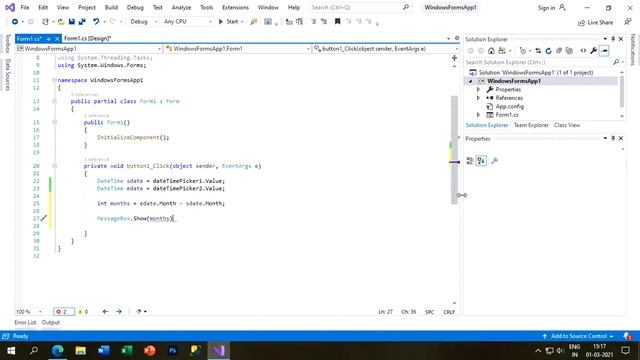Image resolution: width=640 pixels, height=360 pixels.
Task: Toggle auto hide pin on Solution Explorer
Action: tap(613, 39)
